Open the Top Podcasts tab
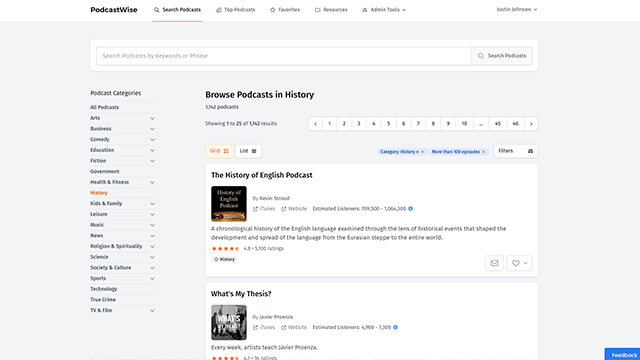Image resolution: width=640 pixels, height=360 pixels. point(236,10)
